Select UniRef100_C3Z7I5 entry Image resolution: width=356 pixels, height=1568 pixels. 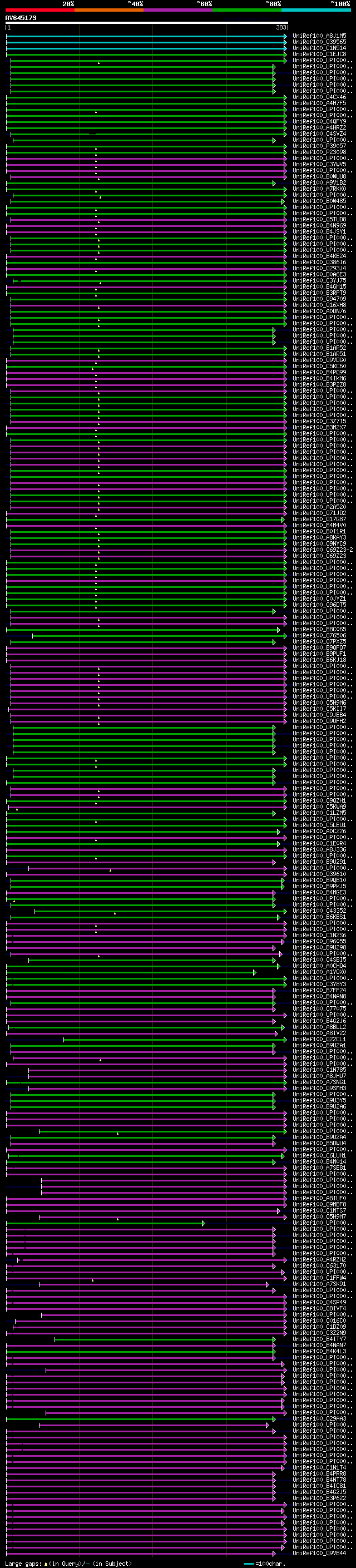coord(319,421)
